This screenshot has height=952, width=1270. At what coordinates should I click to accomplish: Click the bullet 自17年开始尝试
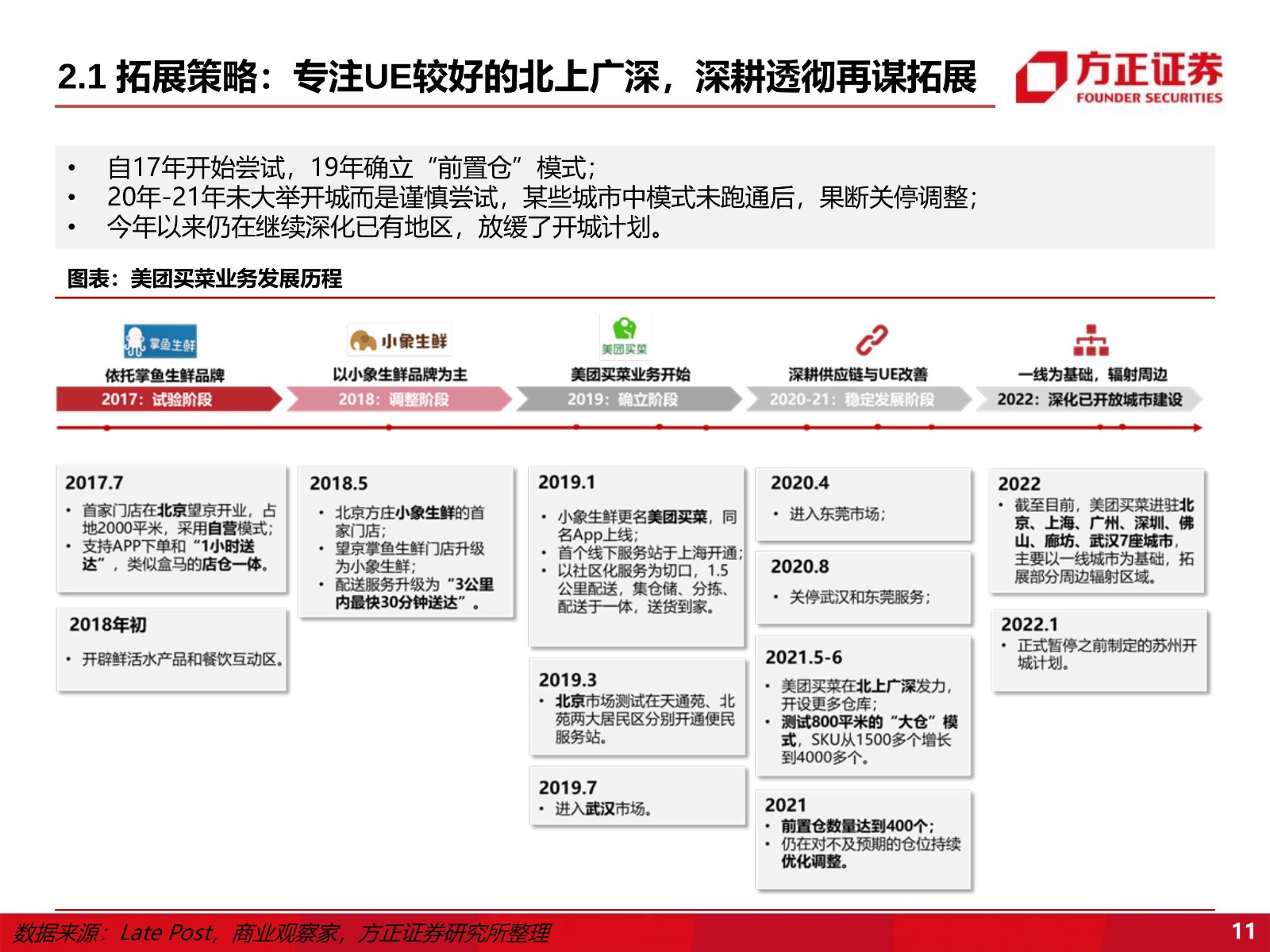click(x=352, y=167)
